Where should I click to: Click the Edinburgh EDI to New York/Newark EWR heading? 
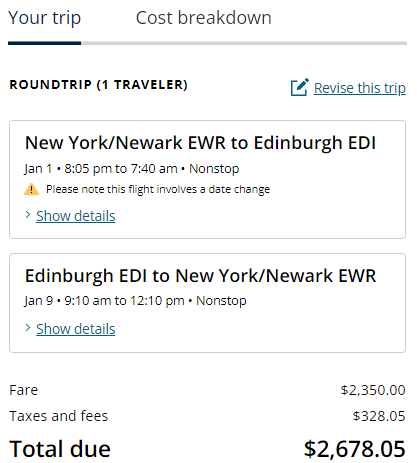[x=200, y=276]
